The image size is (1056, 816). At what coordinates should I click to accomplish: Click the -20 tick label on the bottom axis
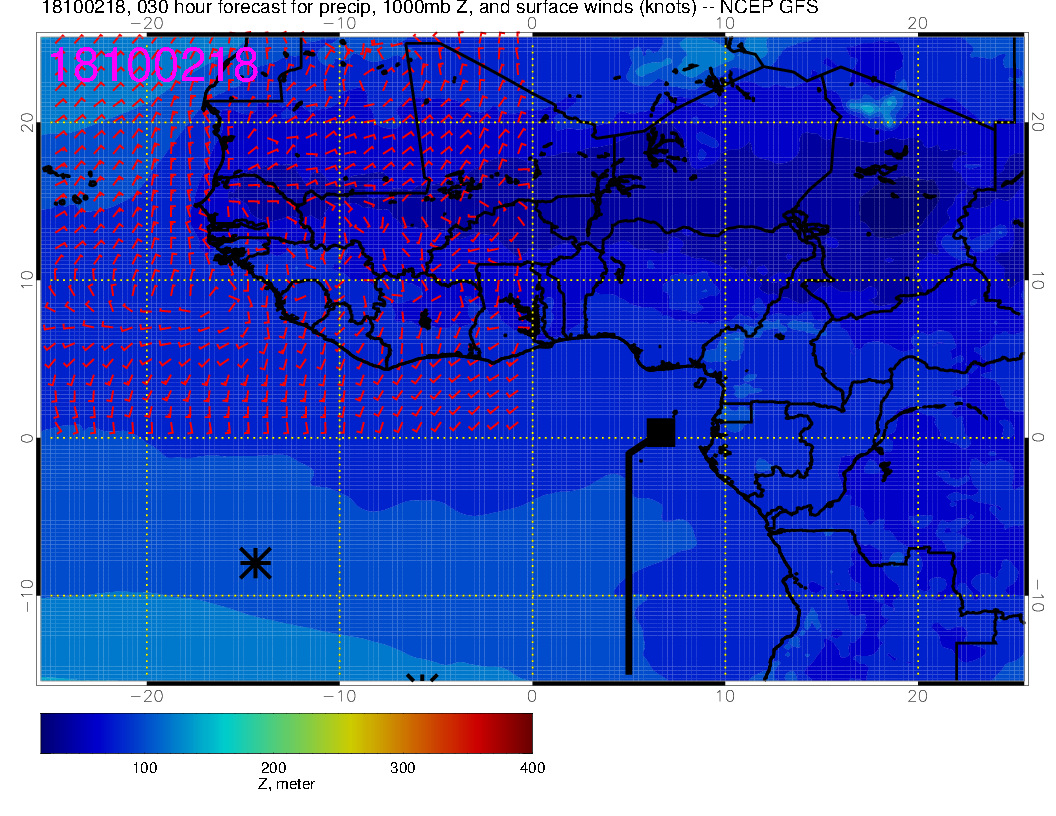tap(147, 695)
